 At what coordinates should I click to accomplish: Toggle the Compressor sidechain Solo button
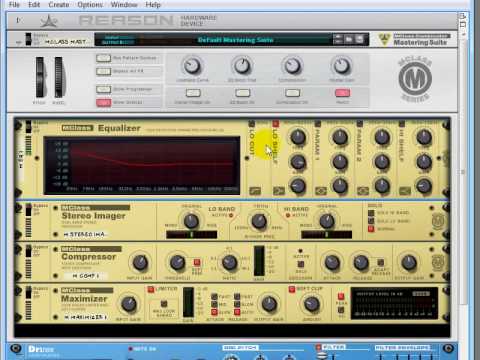(301, 264)
